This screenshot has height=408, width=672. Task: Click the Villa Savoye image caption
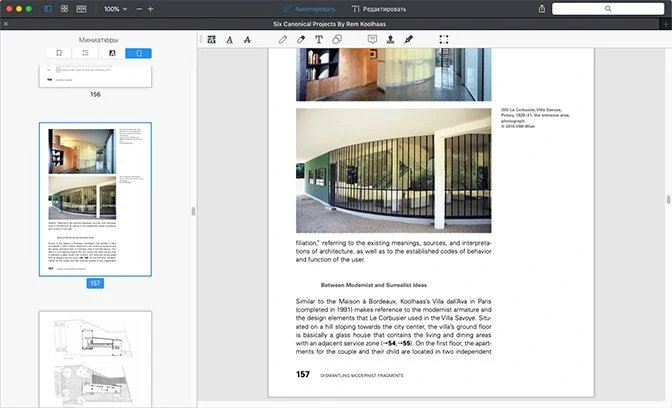(x=535, y=118)
